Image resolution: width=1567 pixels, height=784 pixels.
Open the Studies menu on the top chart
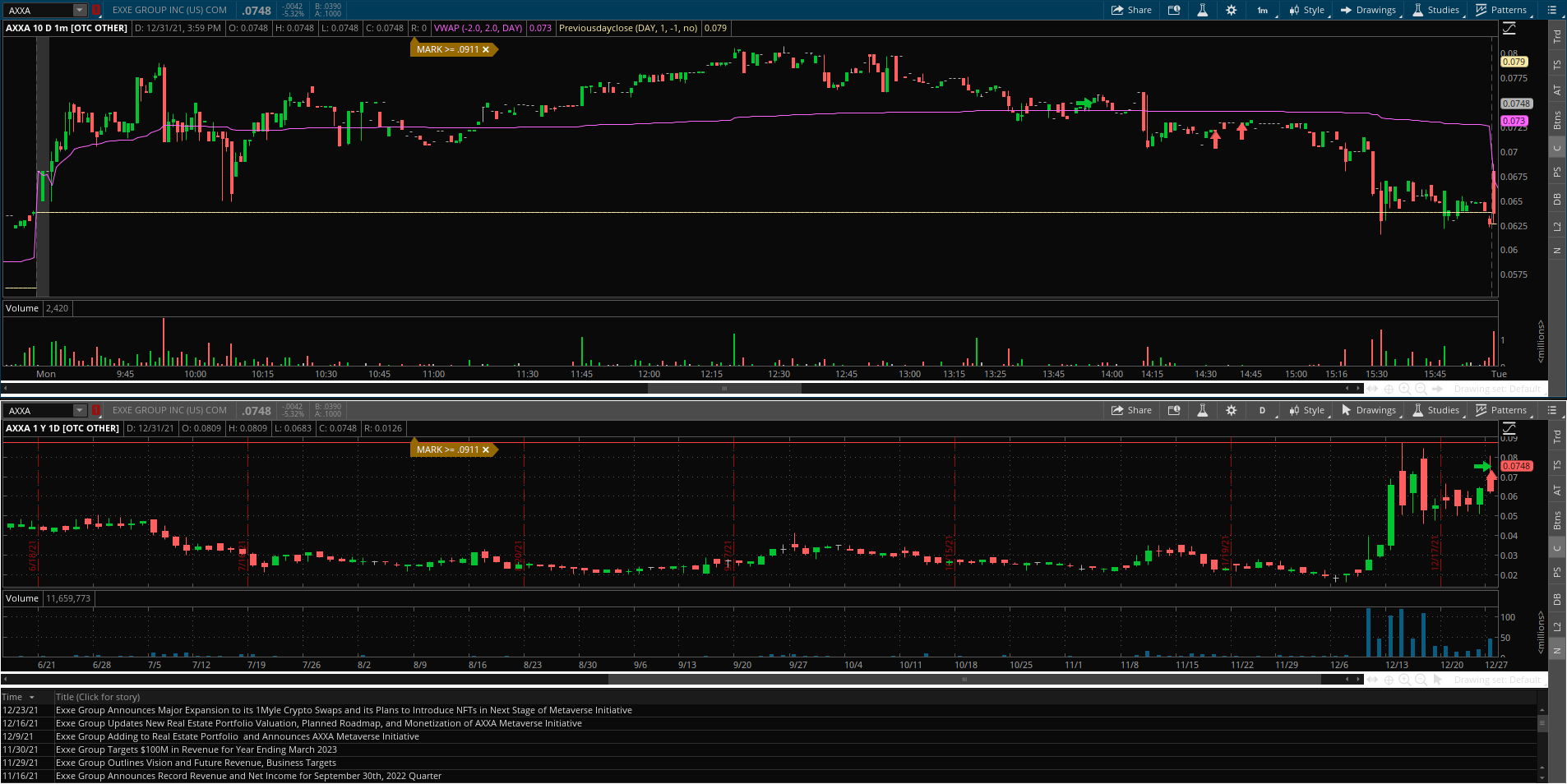tap(1436, 10)
